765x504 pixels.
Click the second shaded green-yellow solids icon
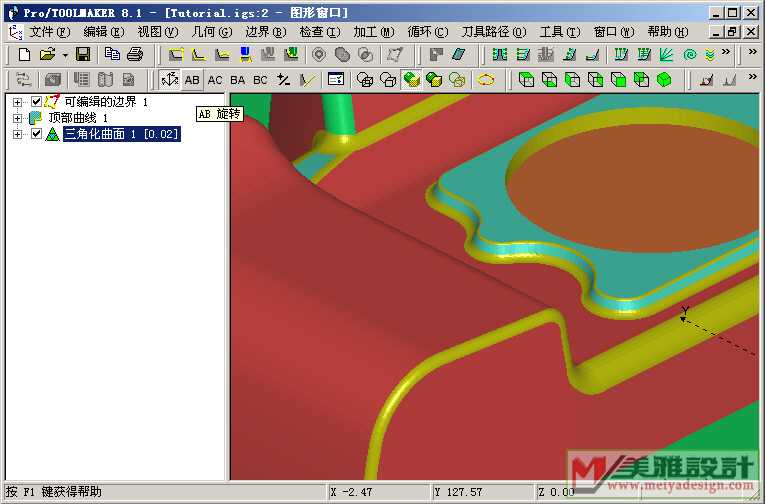(x=434, y=80)
